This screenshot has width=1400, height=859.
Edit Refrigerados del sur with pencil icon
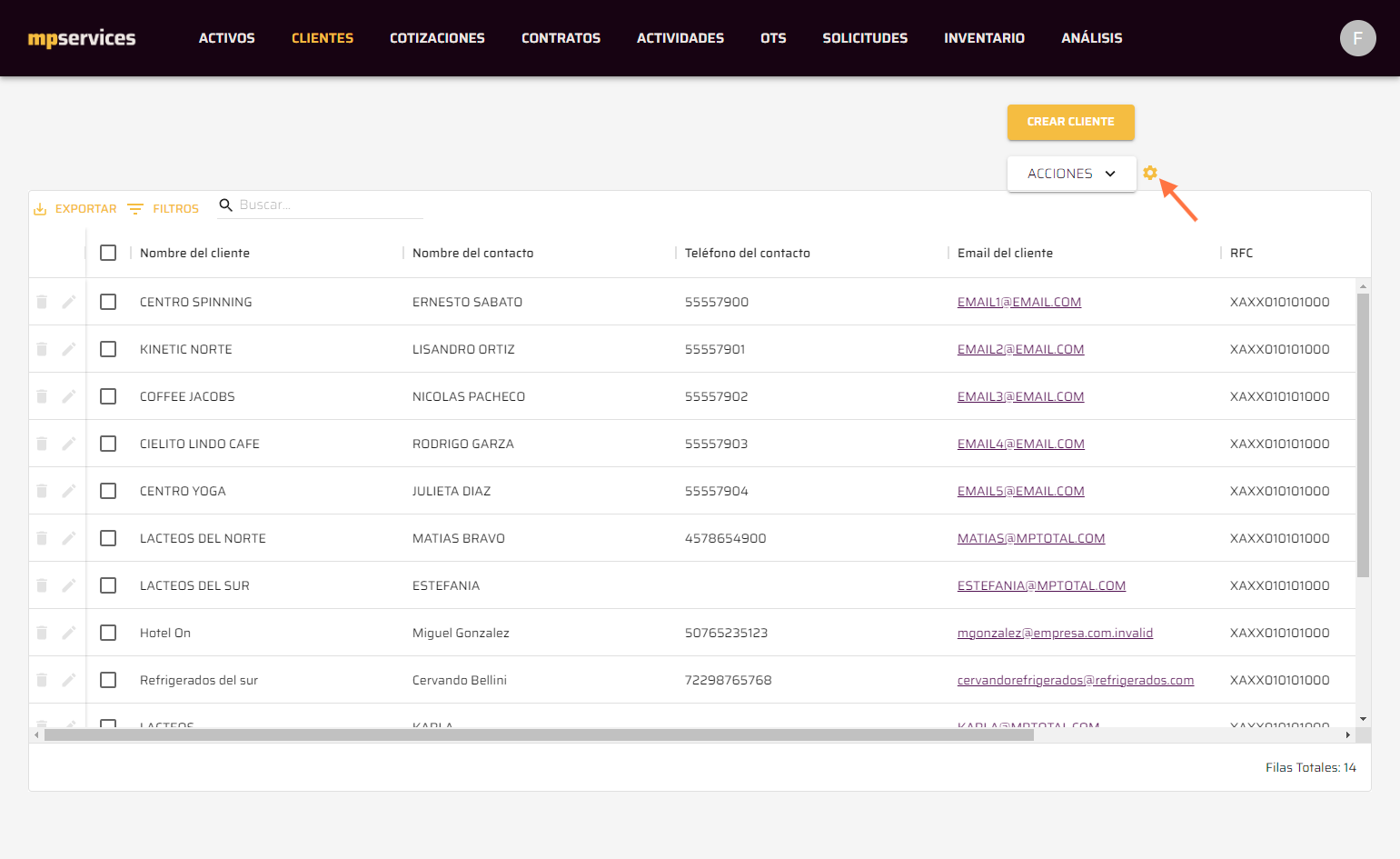pyautogui.click(x=68, y=680)
